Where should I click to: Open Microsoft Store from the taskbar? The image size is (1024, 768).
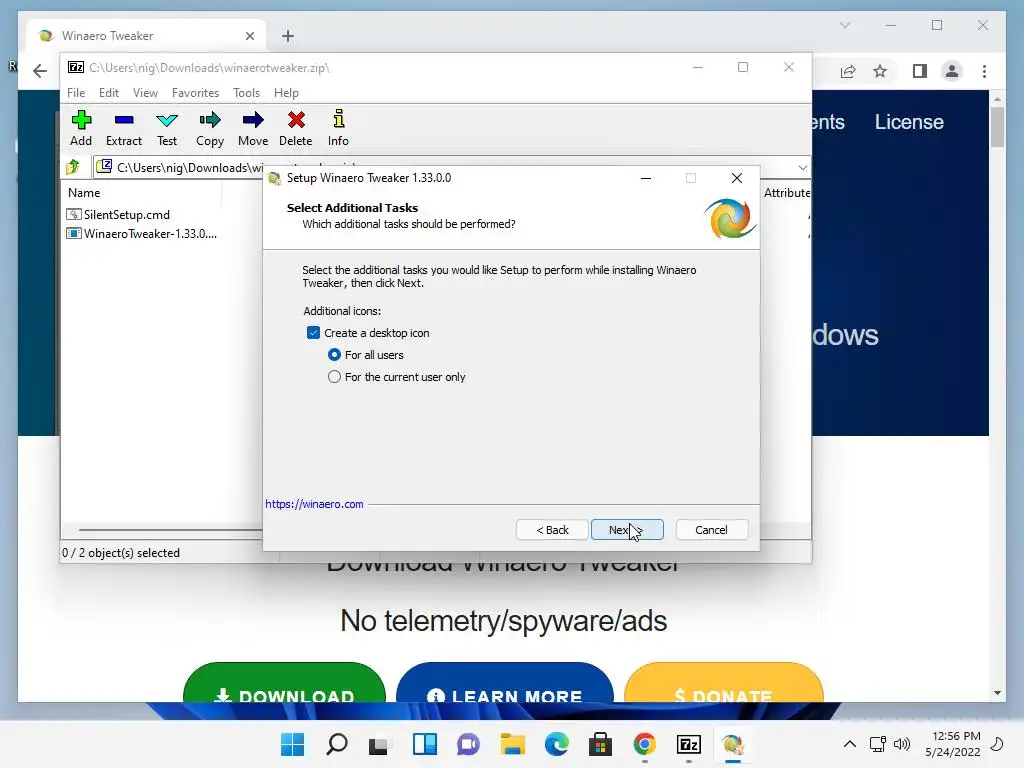click(x=600, y=744)
